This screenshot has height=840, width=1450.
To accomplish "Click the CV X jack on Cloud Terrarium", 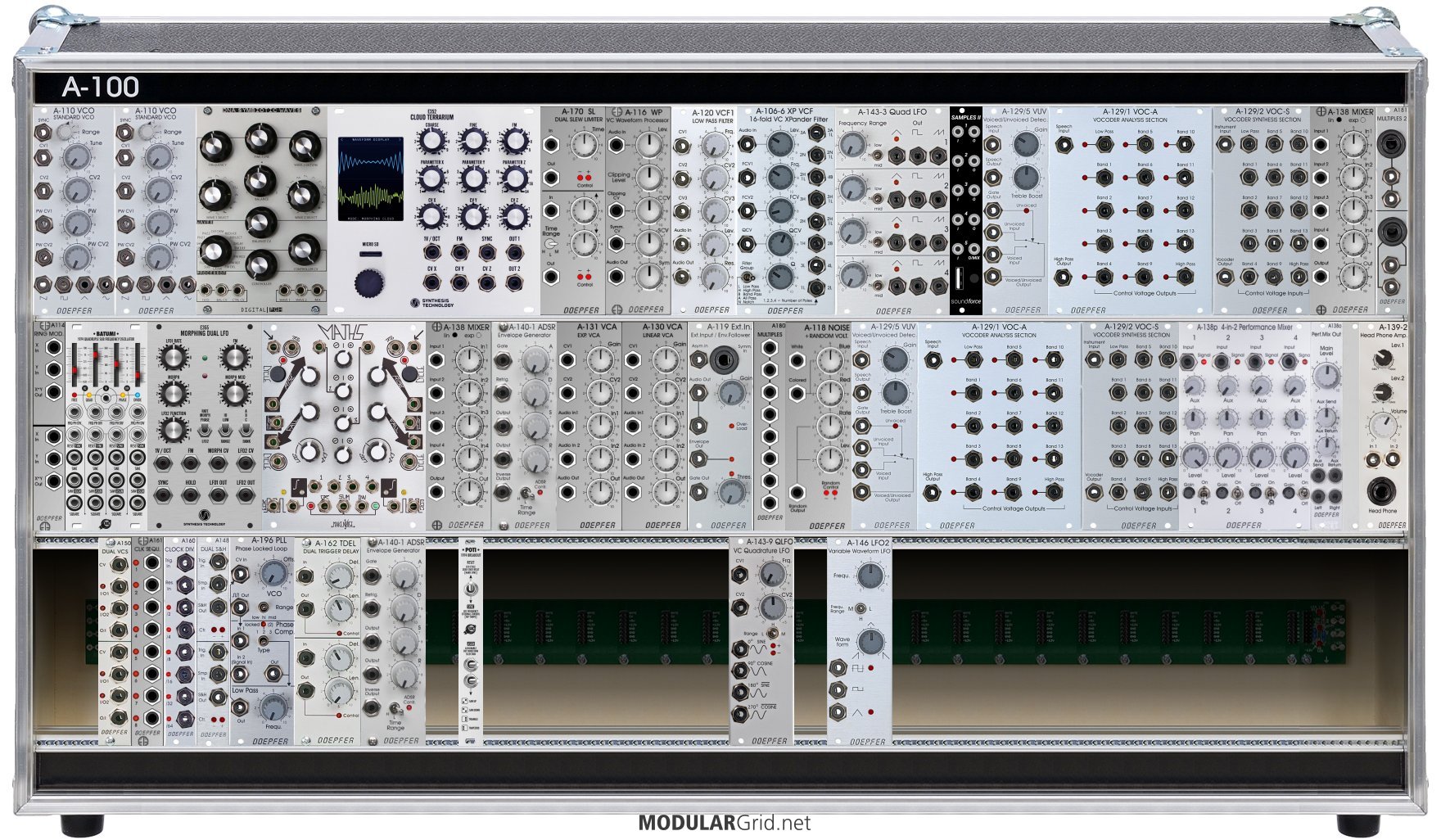I will tap(431, 283).
